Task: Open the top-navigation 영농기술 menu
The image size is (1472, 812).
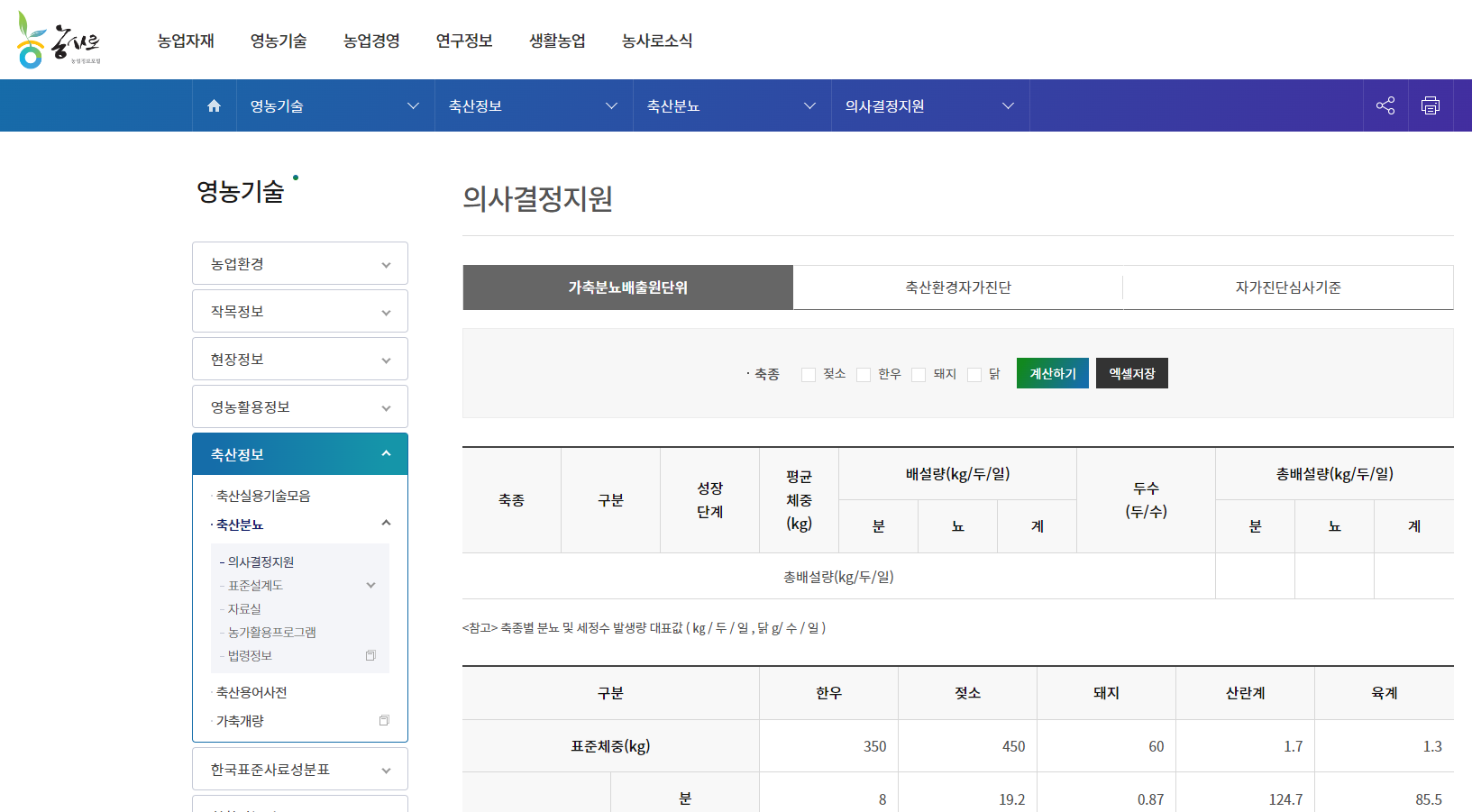Action: pos(279,41)
